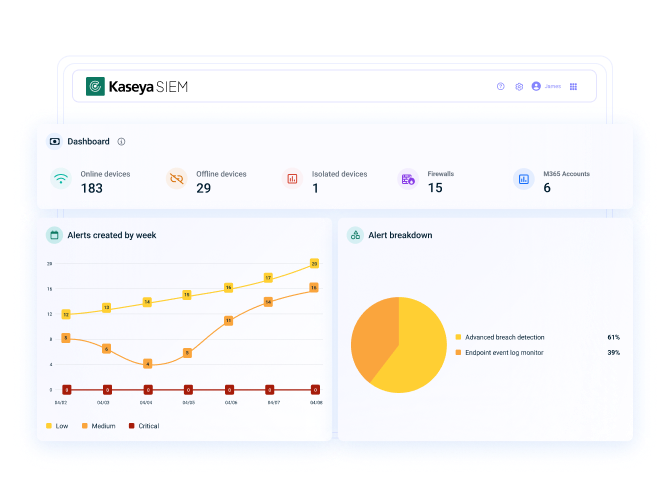Select the Firewalls icon
670x494 pixels.
tap(408, 179)
